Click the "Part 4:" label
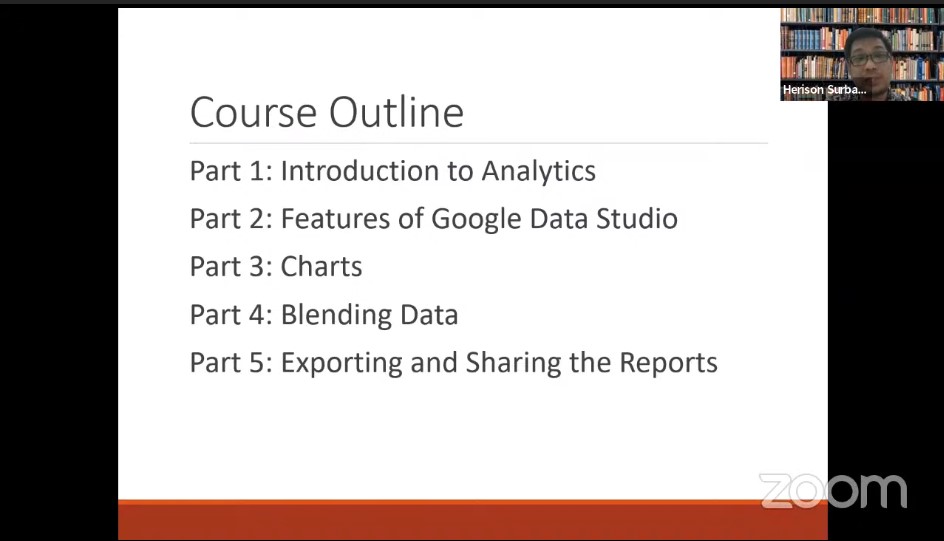This screenshot has height=541, width=944. [232, 315]
